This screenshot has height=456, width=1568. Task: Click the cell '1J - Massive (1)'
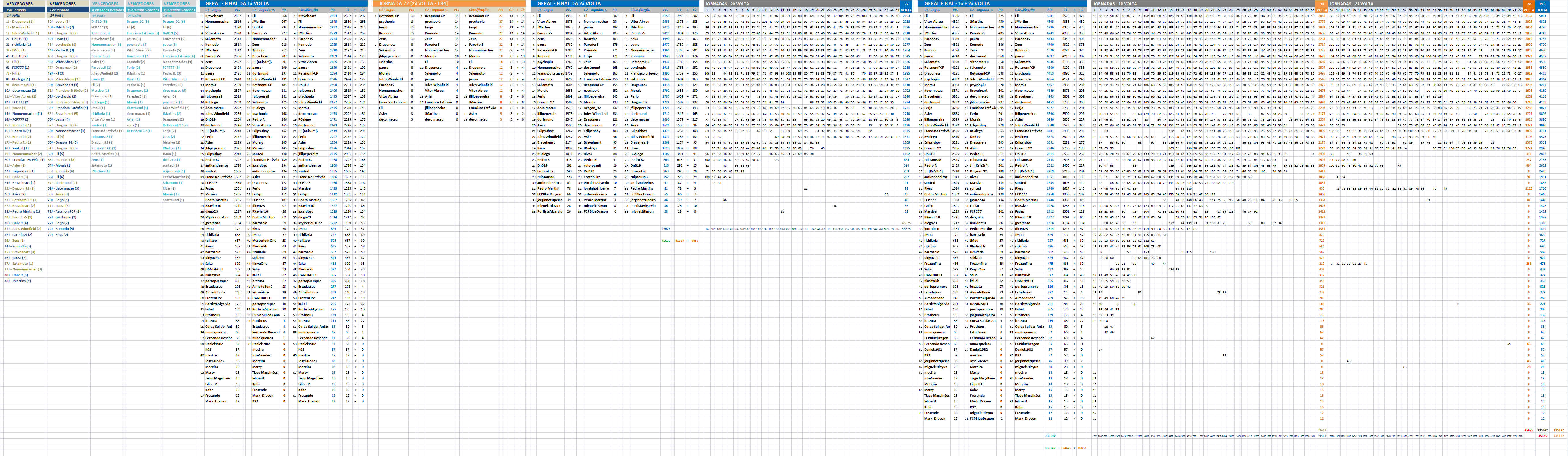pos(24,27)
